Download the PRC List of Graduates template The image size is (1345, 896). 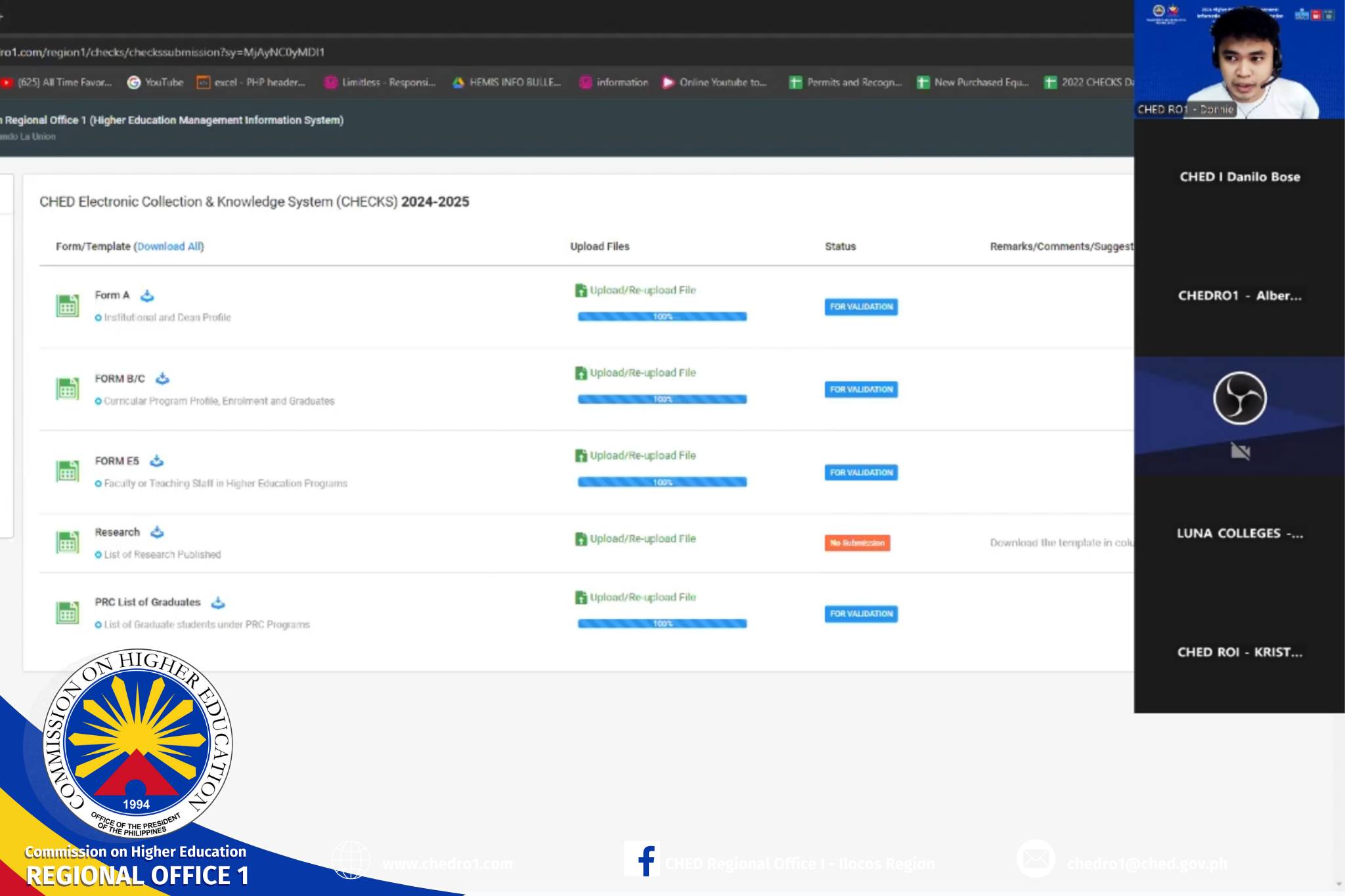click(x=218, y=602)
